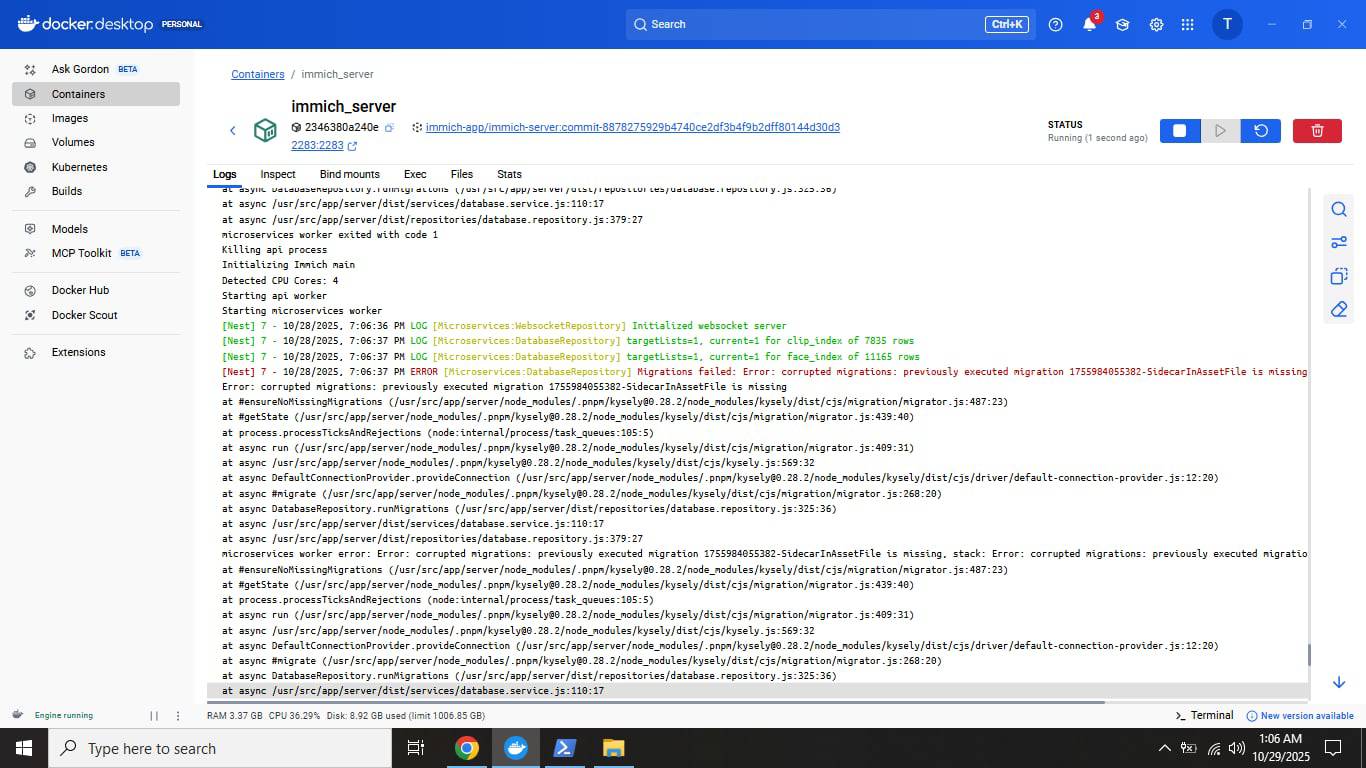The width and height of the screenshot is (1366, 768).
Task: Copy the container ID 2346380a240e
Action: click(x=389, y=128)
